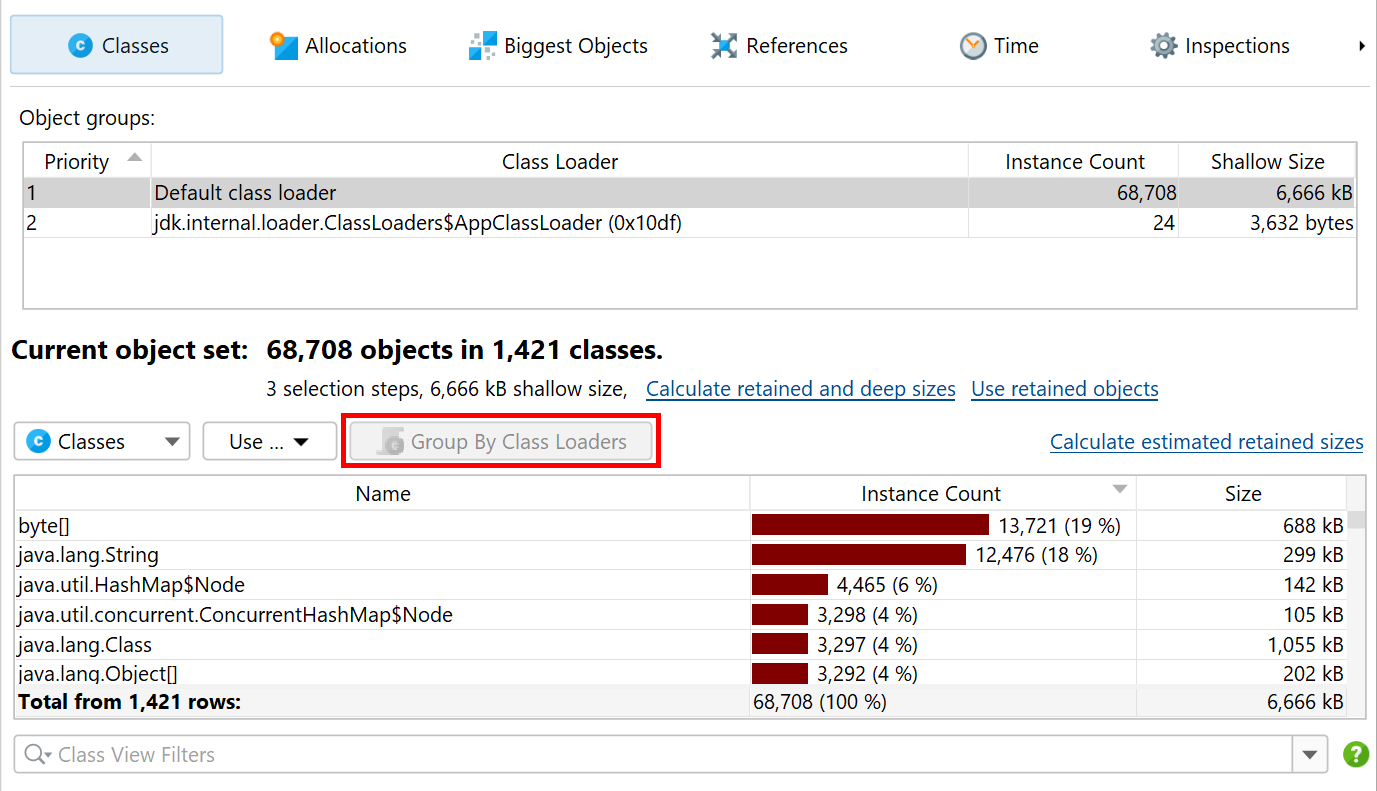
Task: Click the filter search magnifier icon
Action: point(37,755)
